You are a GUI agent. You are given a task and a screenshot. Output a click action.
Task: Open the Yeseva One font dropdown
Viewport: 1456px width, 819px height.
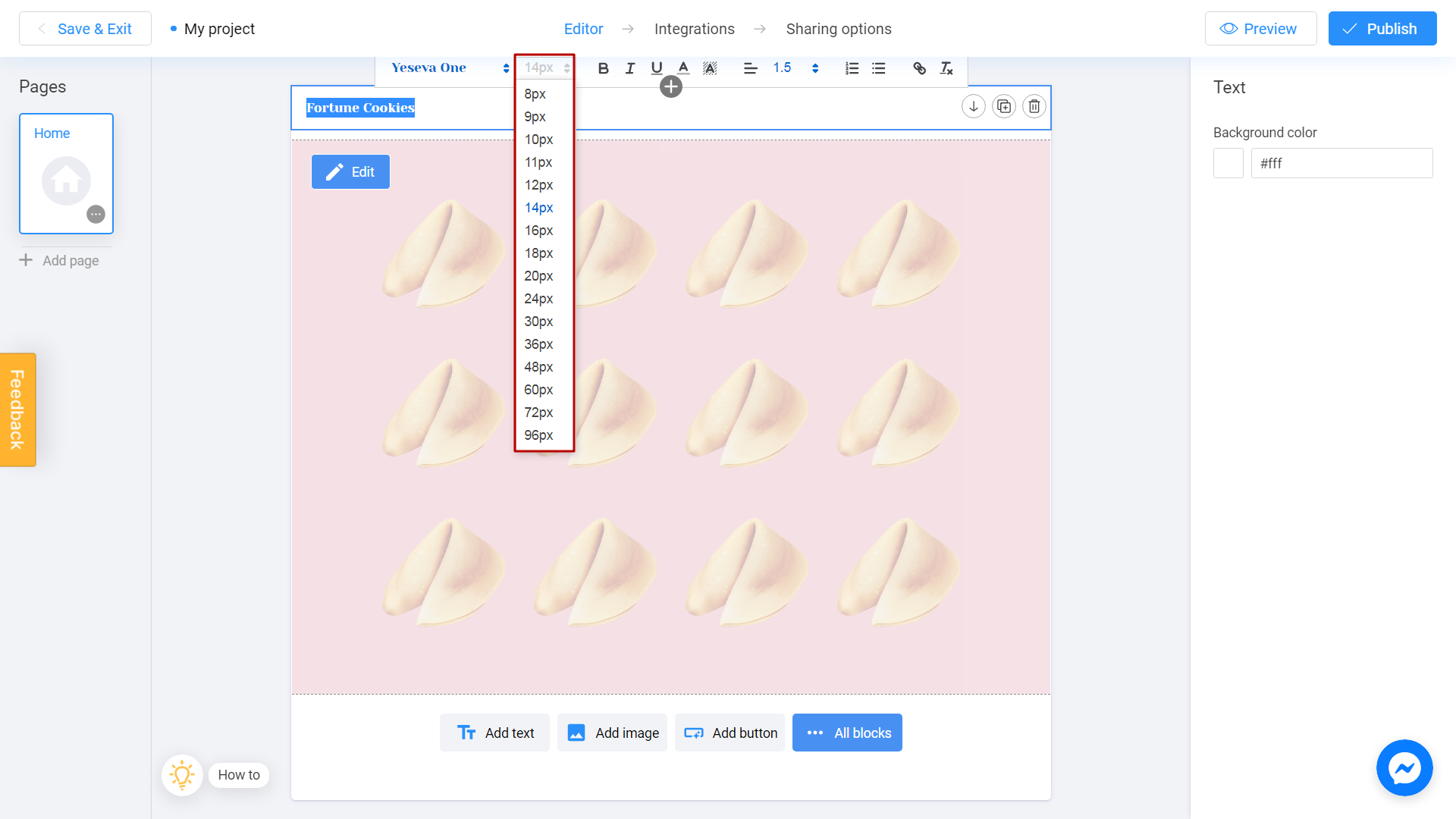[449, 68]
